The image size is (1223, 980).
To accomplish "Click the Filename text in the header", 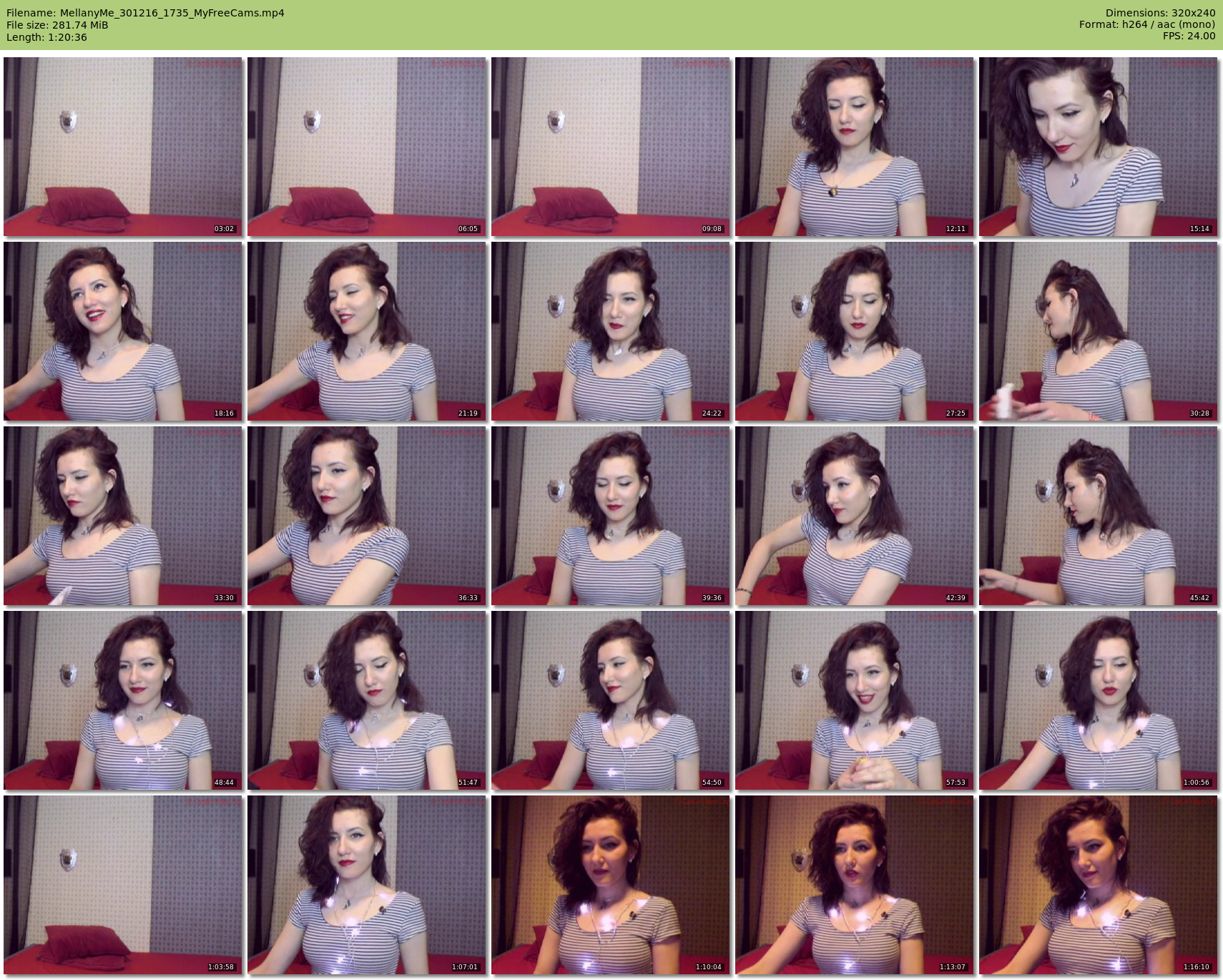I will (x=145, y=13).
